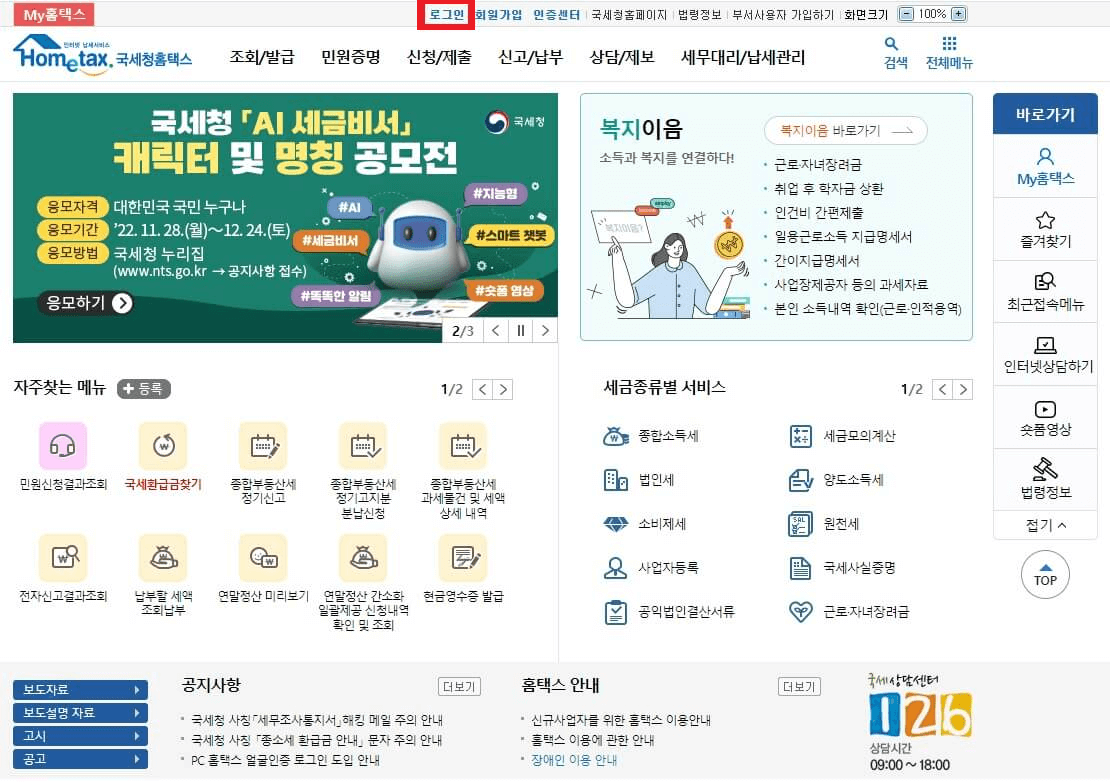Viewport: 1110px width, 782px height.
Task: Collapse the sidebar using 접기
Action: click(1044, 525)
